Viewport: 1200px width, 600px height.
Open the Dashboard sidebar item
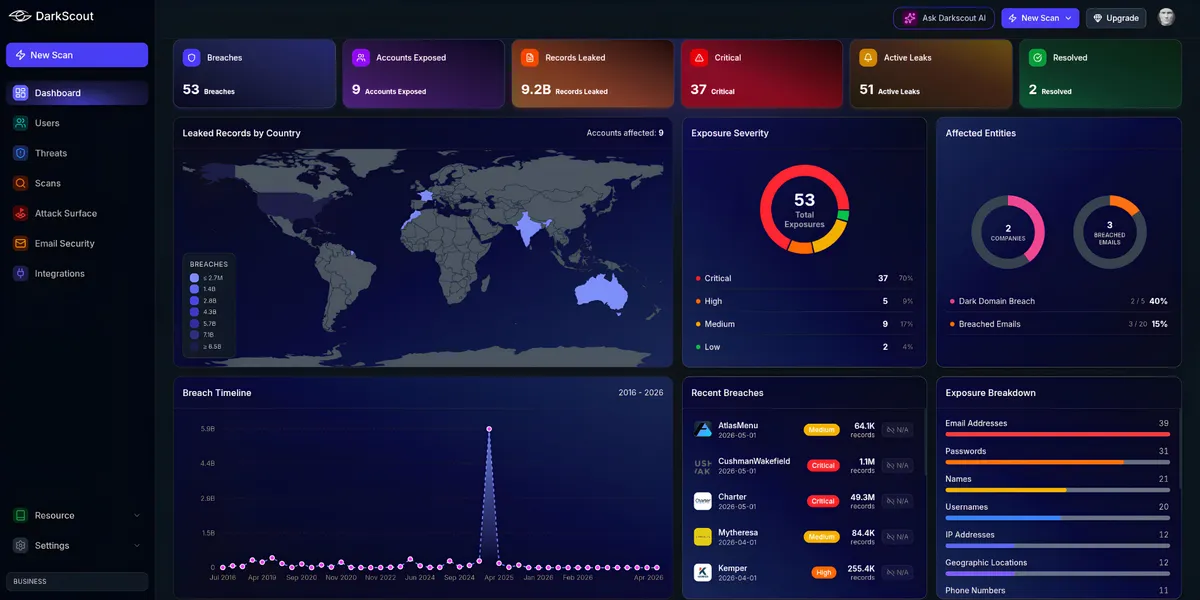77,93
